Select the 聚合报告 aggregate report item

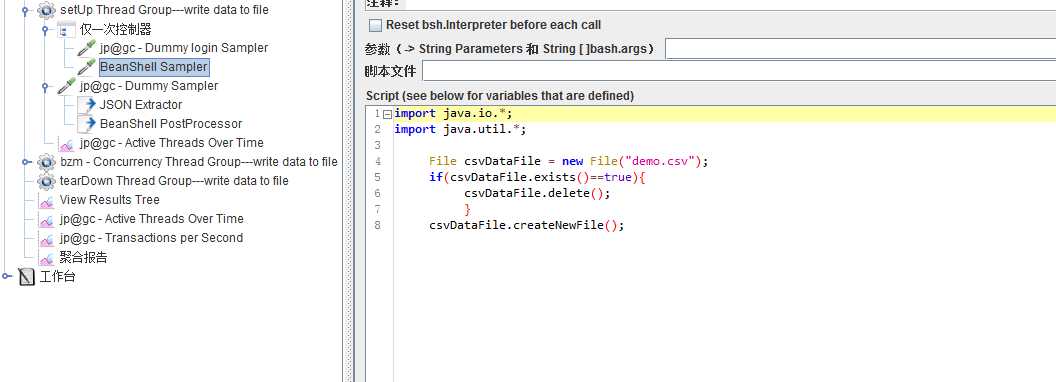[84, 257]
